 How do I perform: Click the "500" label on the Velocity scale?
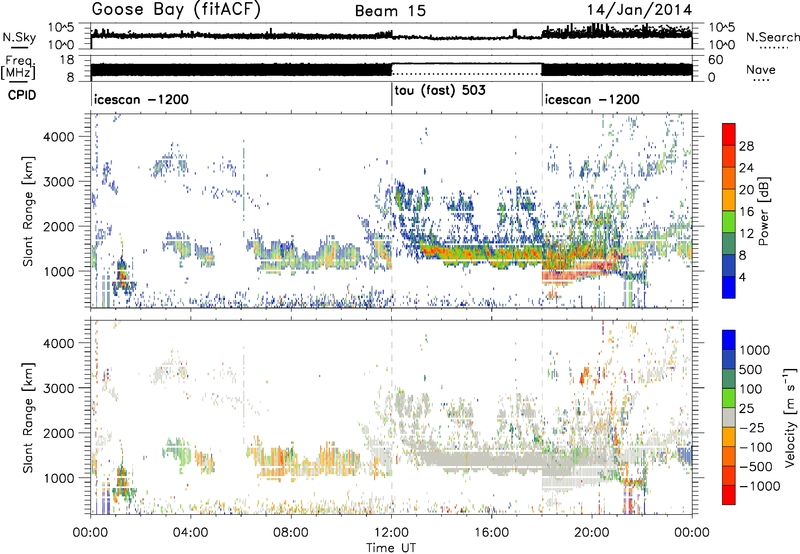click(x=751, y=370)
